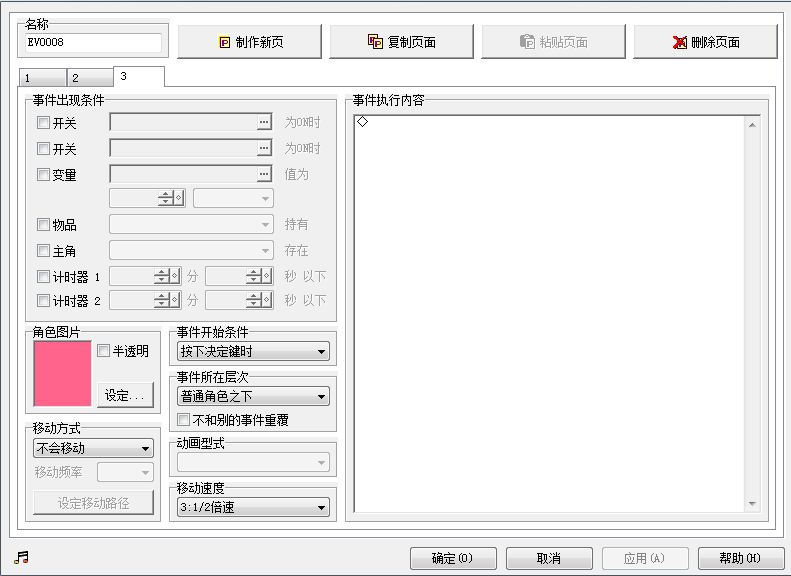Viewport: 791px width, 576px height.
Task: Click the new page icon on 制作新页
Action: (x=224, y=42)
